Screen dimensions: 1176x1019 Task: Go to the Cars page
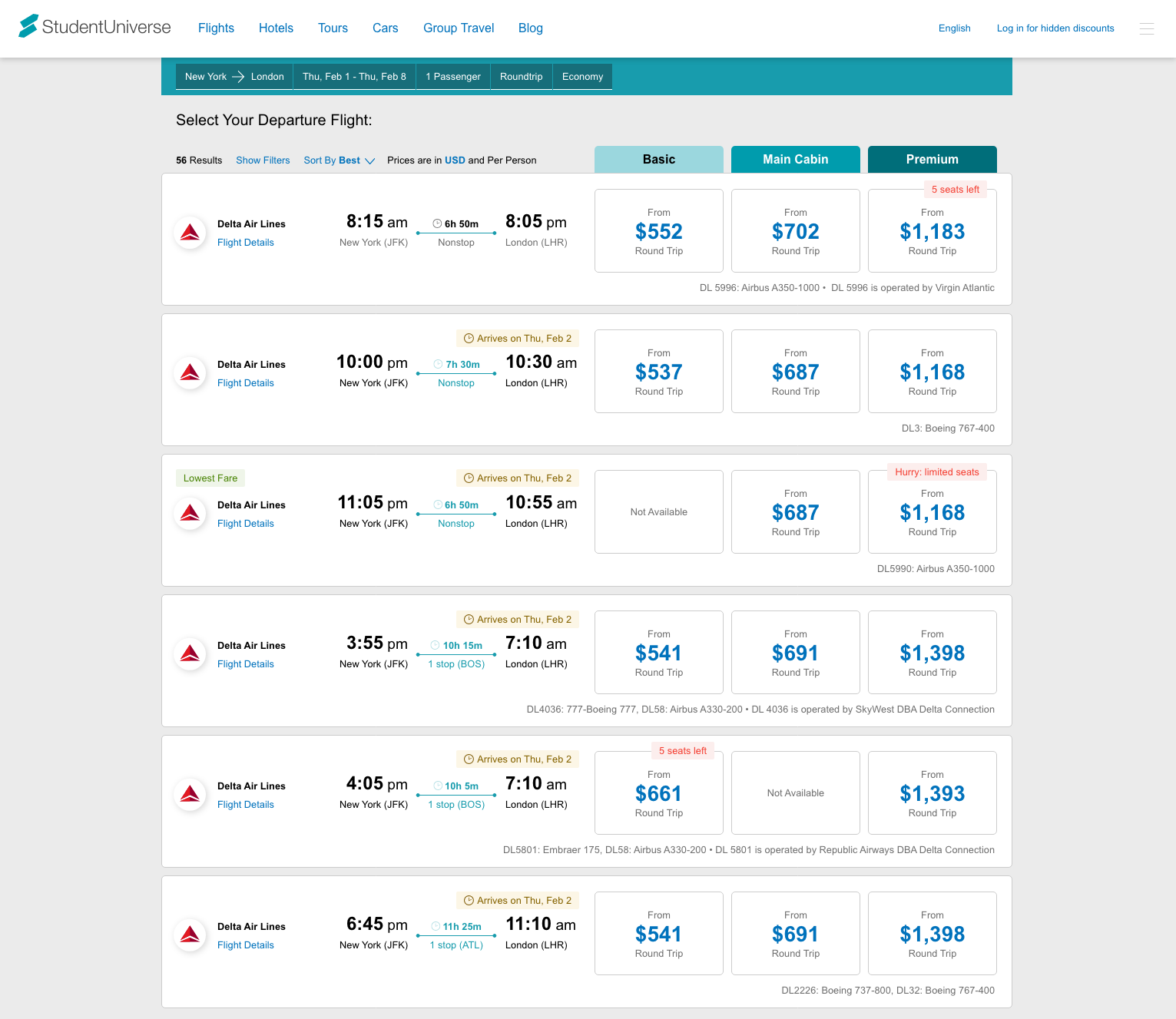(385, 28)
